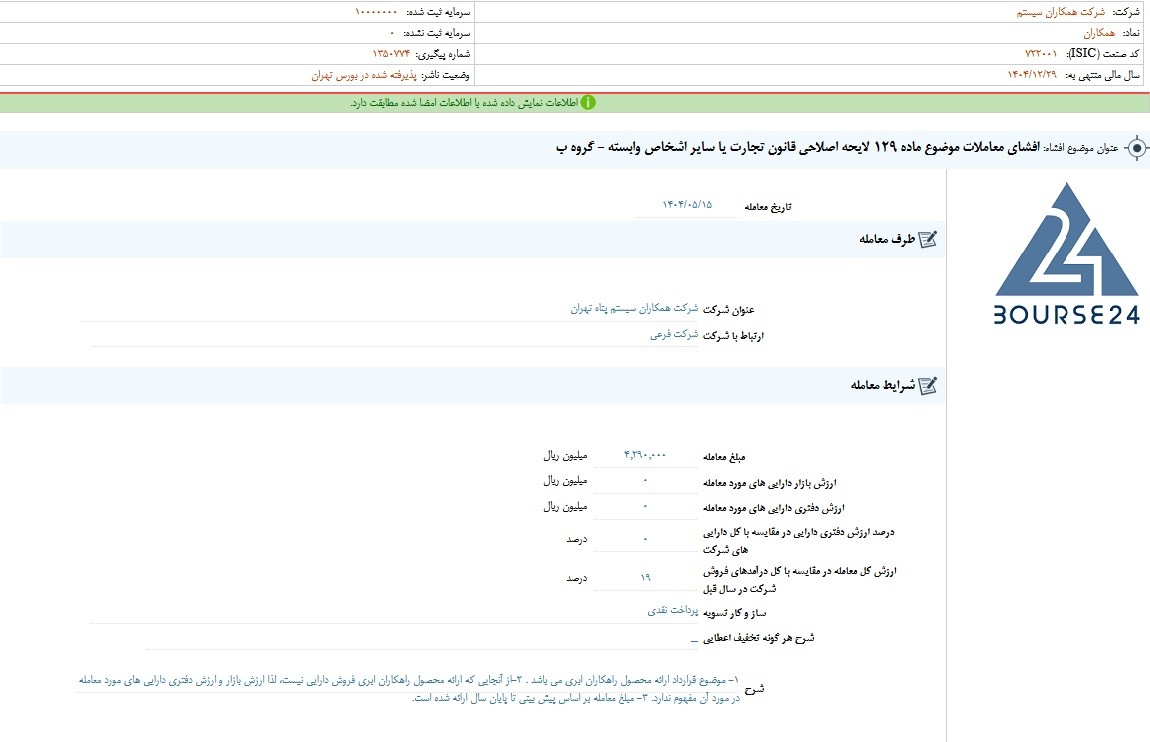Select counterparty شرکت همکاران سیستم پناه تهران
1150x742 pixels.
click(x=634, y=309)
